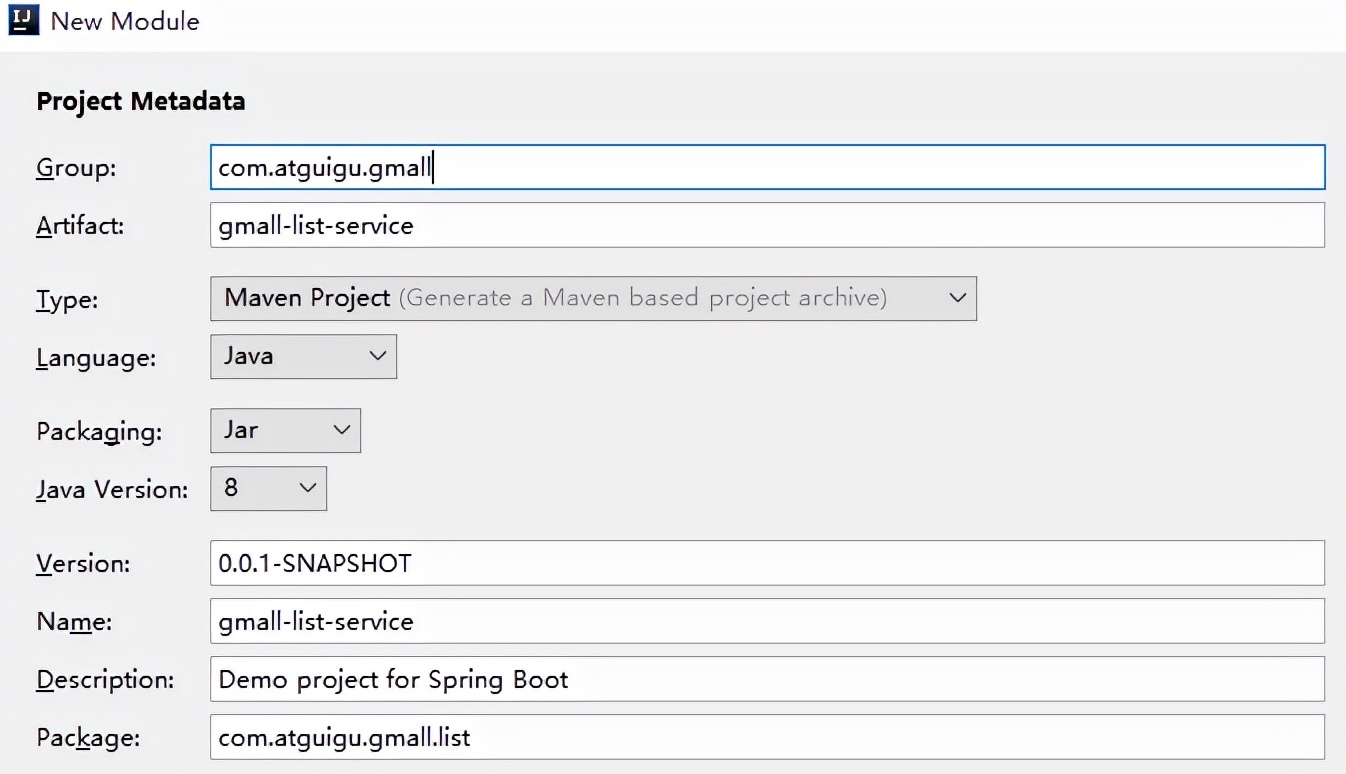
Task: Click the IntelliJ IDEA logo icon
Action: click(22, 20)
